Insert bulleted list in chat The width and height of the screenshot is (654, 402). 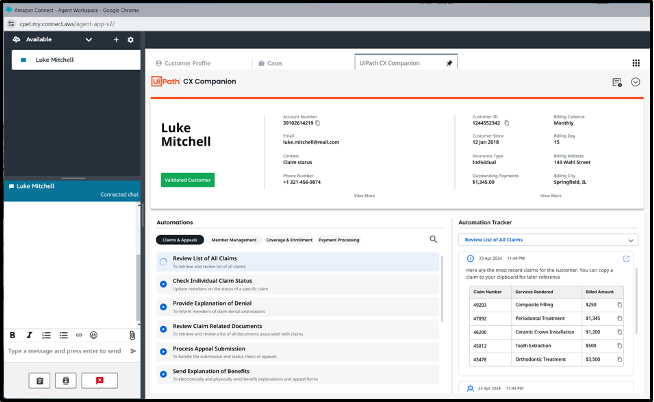coord(63,335)
